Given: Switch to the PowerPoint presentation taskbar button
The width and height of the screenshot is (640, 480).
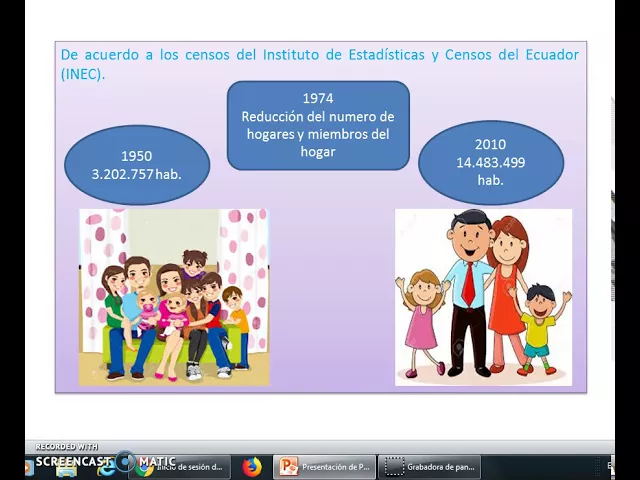Looking at the screenshot, I should 324,467.
